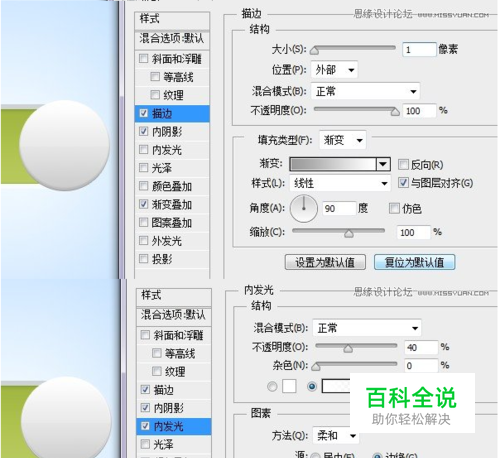Open the gradient picker arrow beside the gradient bar
500x458 pixels.
click(x=383, y=164)
